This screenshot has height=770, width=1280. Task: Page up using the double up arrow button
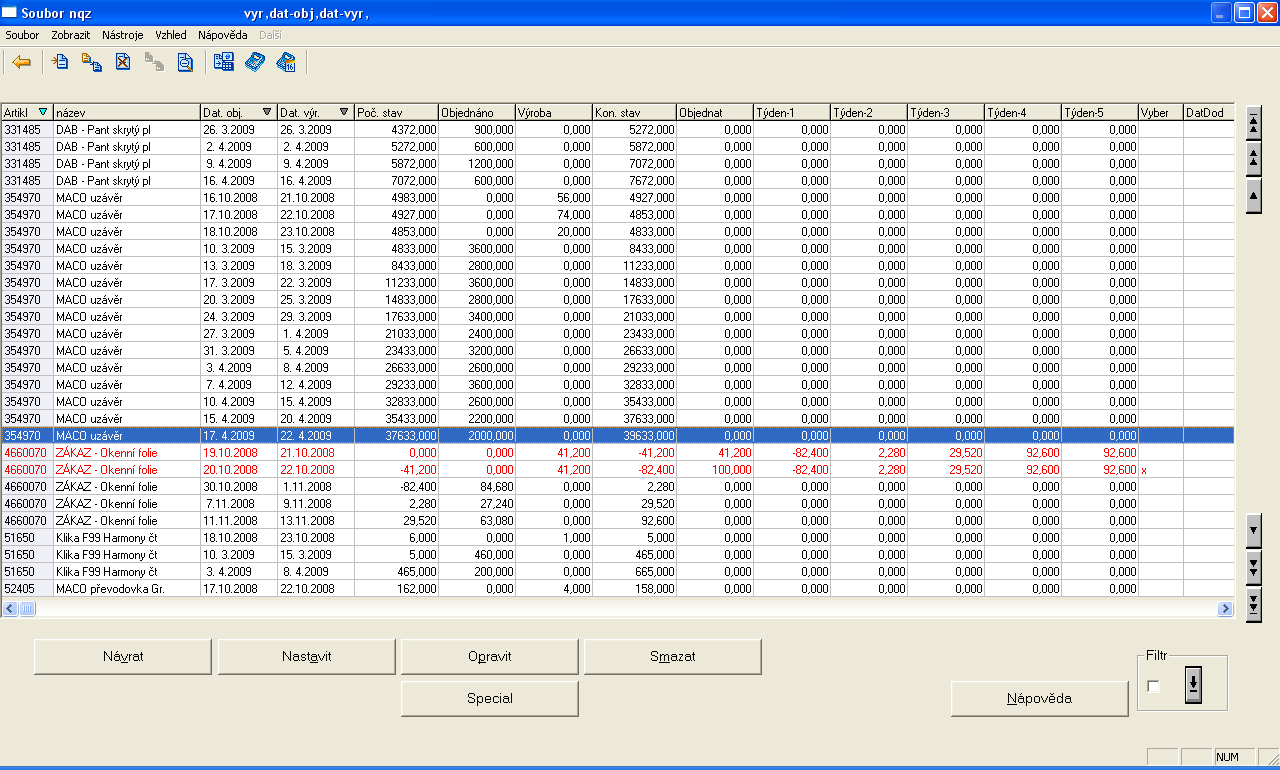(1254, 159)
